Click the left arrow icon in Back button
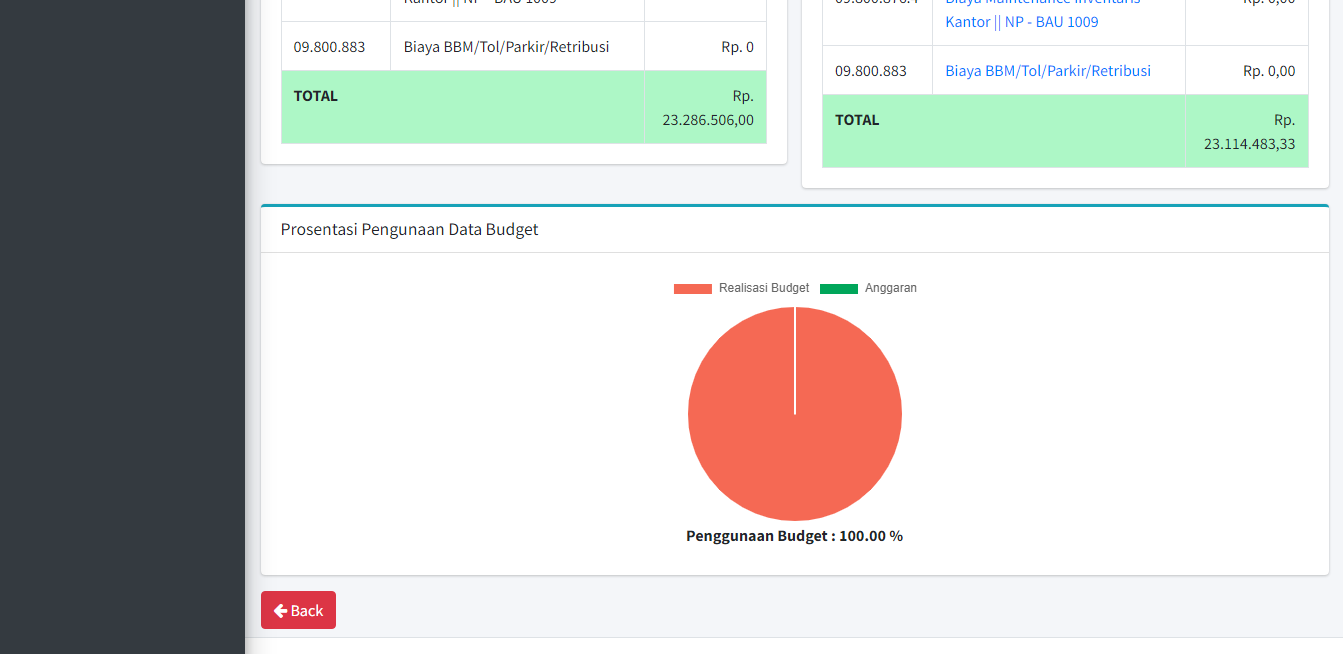 click(x=280, y=610)
